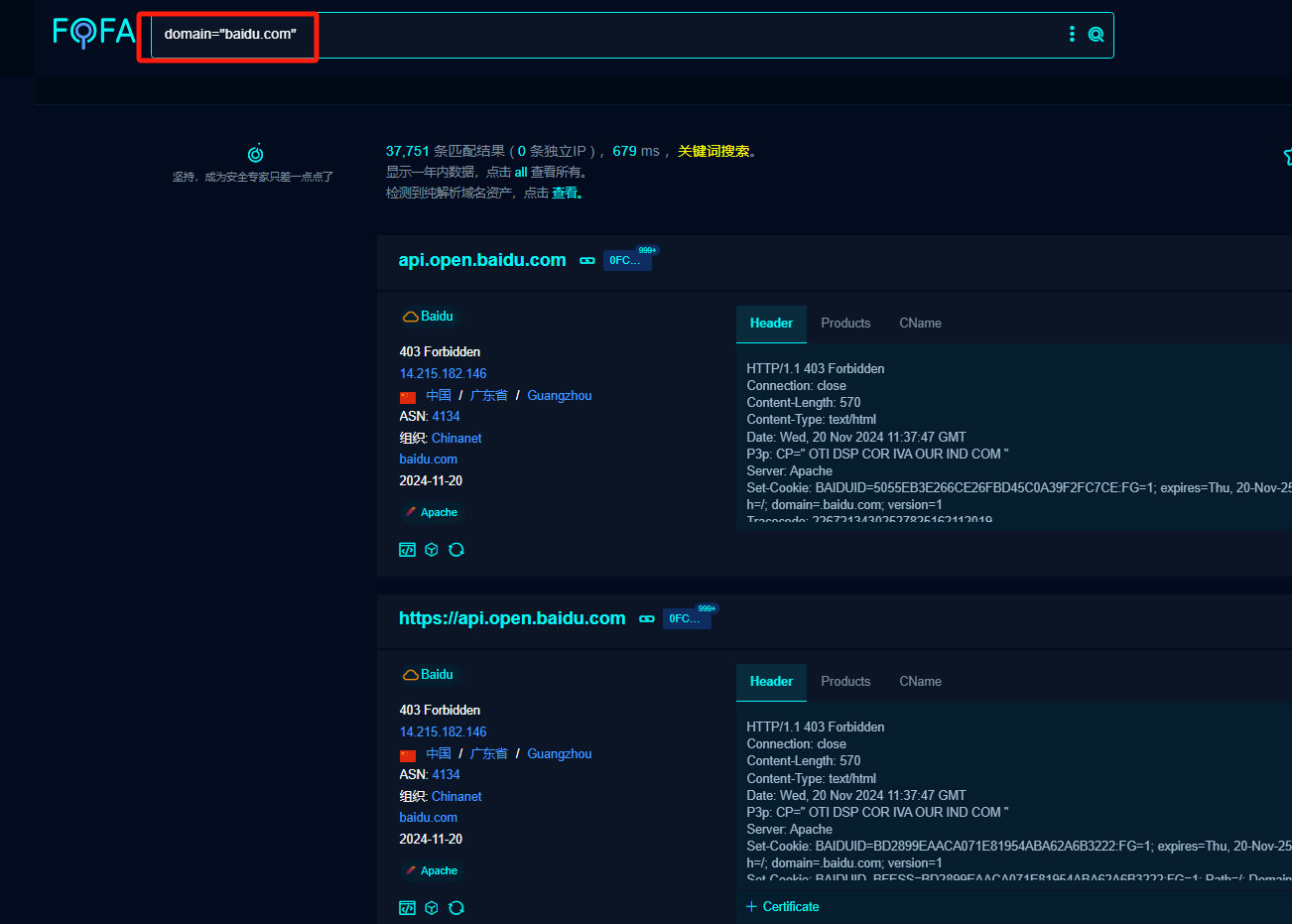The height and width of the screenshot is (924, 1292).
Task: Click the 'all' link to view all data
Action: click(520, 172)
